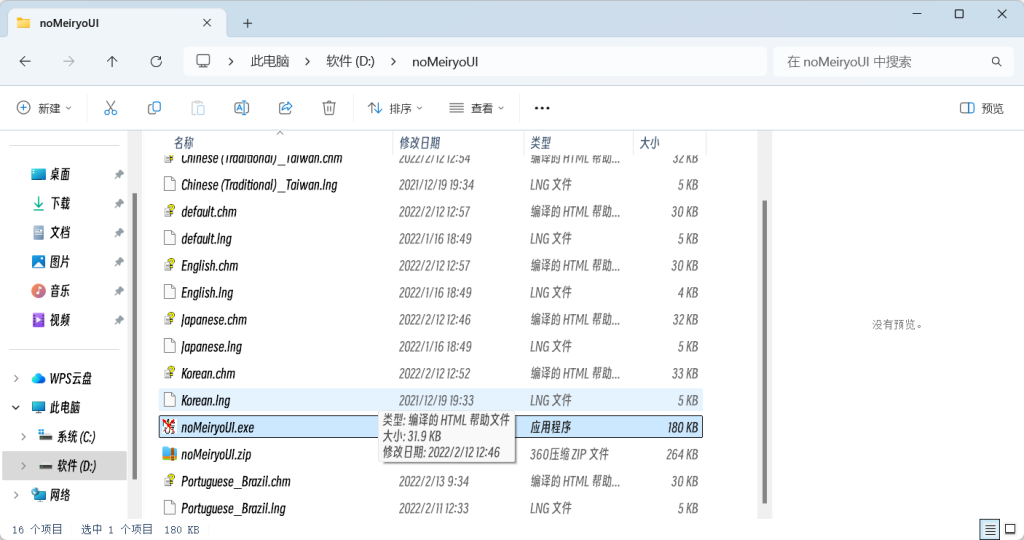Click 此电脑 in the address breadcrumb
The height and width of the screenshot is (540, 1024).
coord(270,61)
